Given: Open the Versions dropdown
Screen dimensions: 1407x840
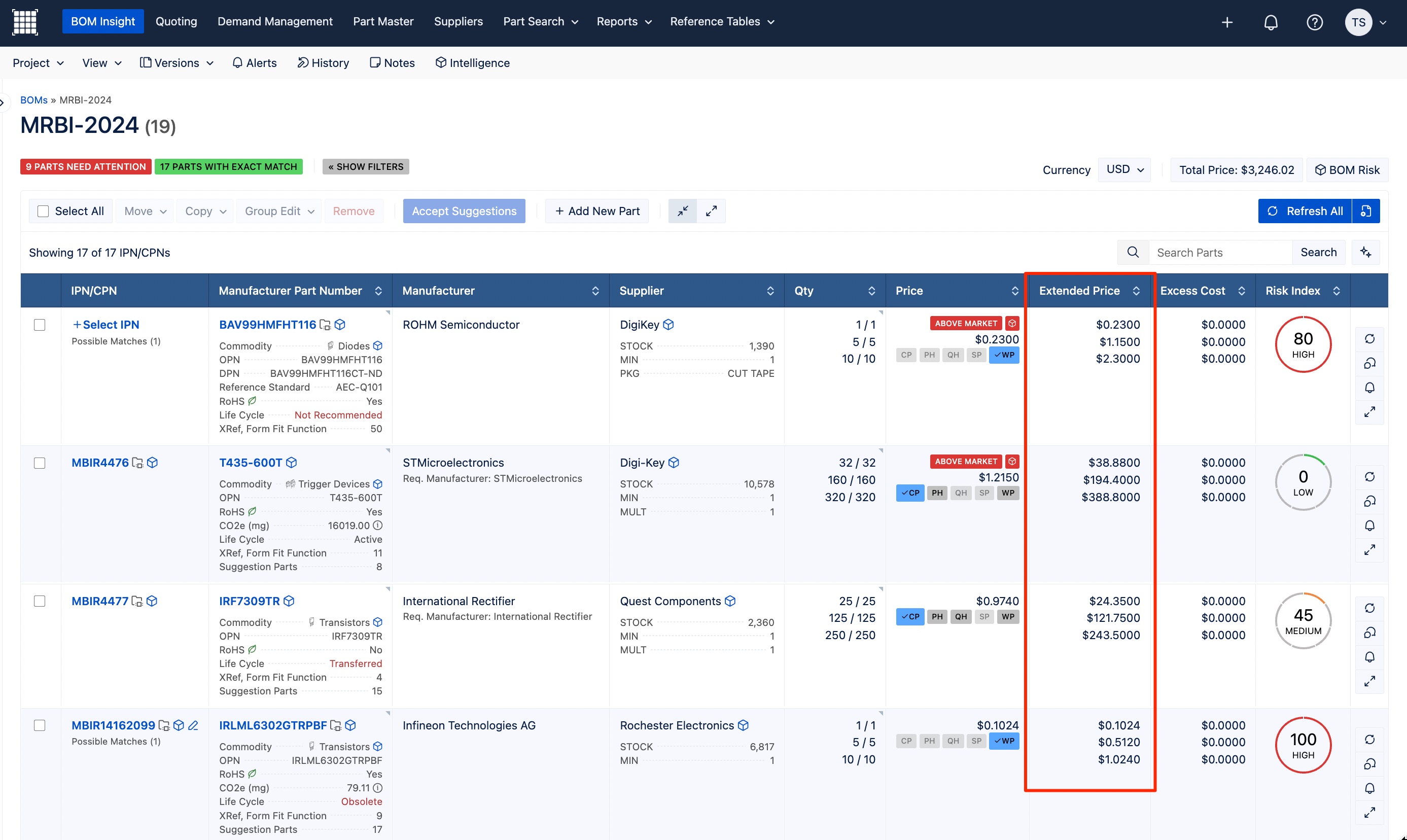Looking at the screenshot, I should (177, 63).
